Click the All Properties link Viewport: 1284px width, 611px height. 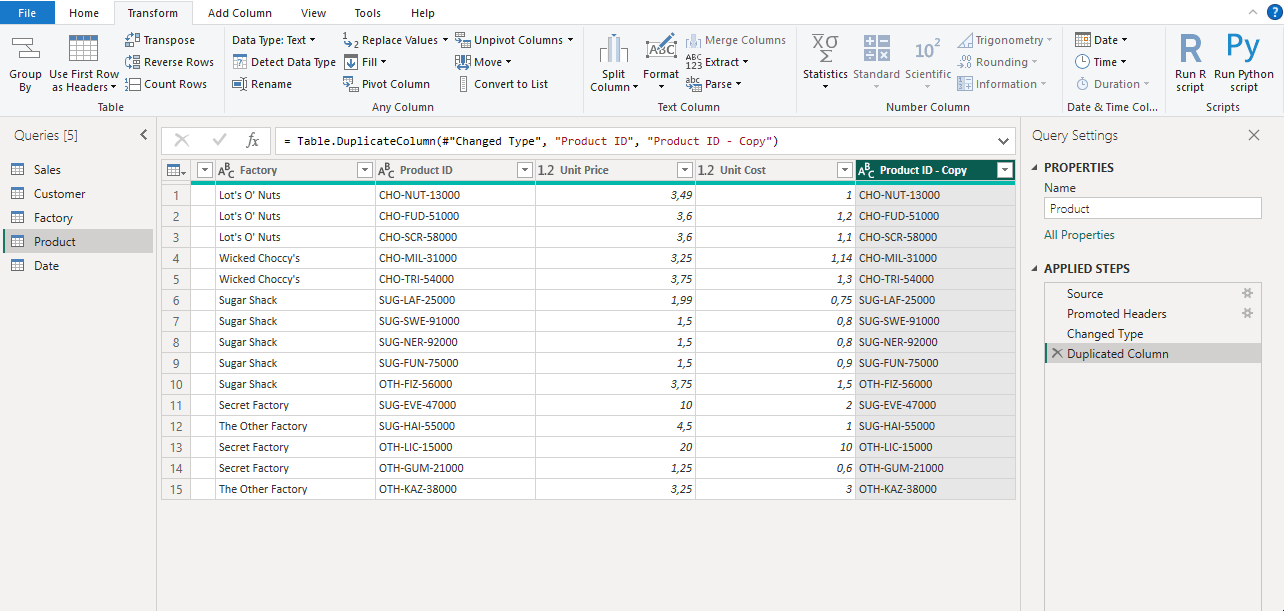point(1079,235)
